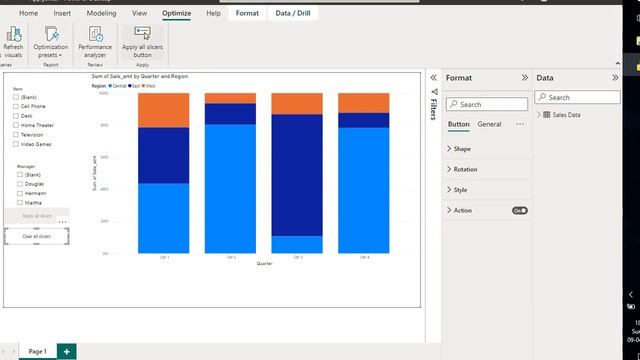
Task: Collapse the Data pane
Action: [615, 78]
